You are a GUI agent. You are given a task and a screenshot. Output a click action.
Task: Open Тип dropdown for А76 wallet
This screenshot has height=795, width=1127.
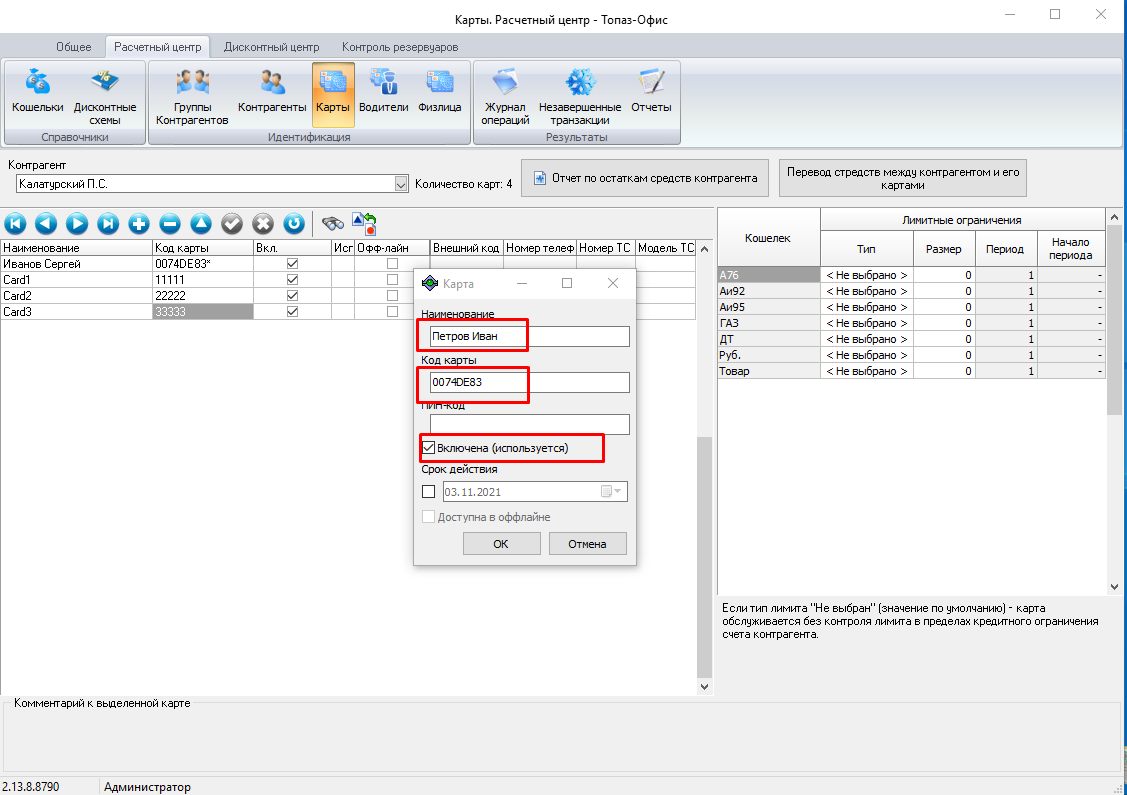(x=867, y=275)
